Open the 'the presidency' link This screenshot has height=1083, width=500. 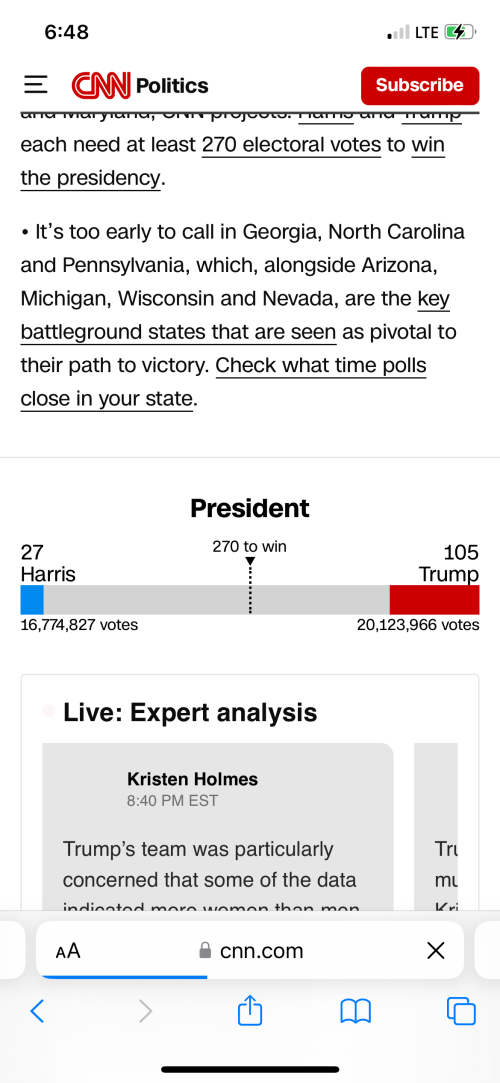click(90, 178)
